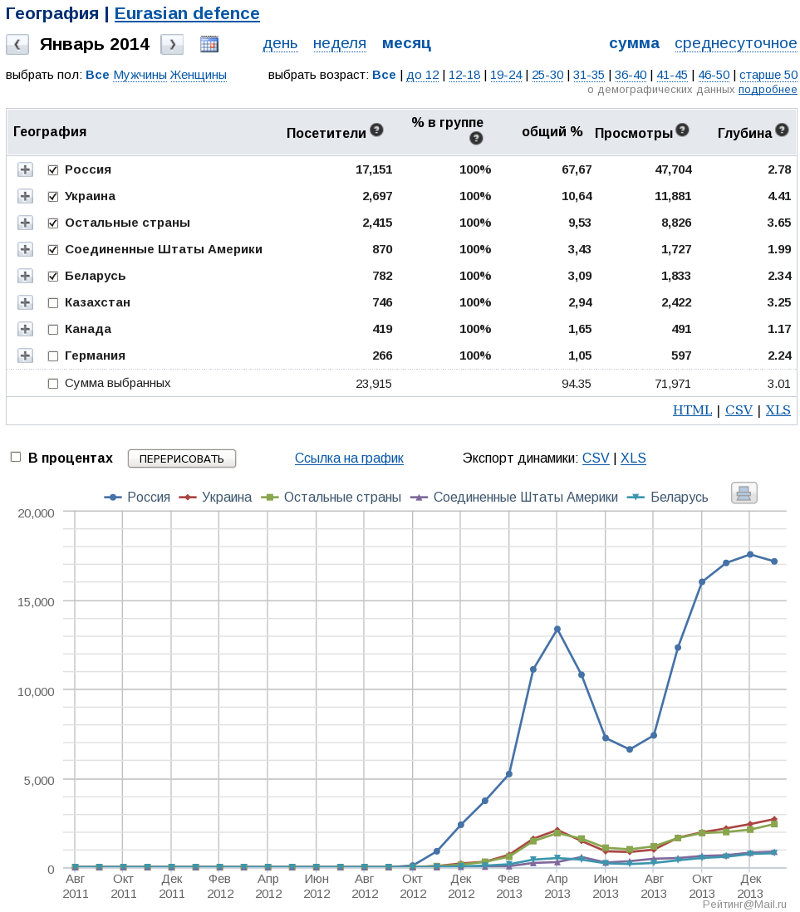Filter age старше 50
This screenshot has height=912, width=800.
point(769,75)
